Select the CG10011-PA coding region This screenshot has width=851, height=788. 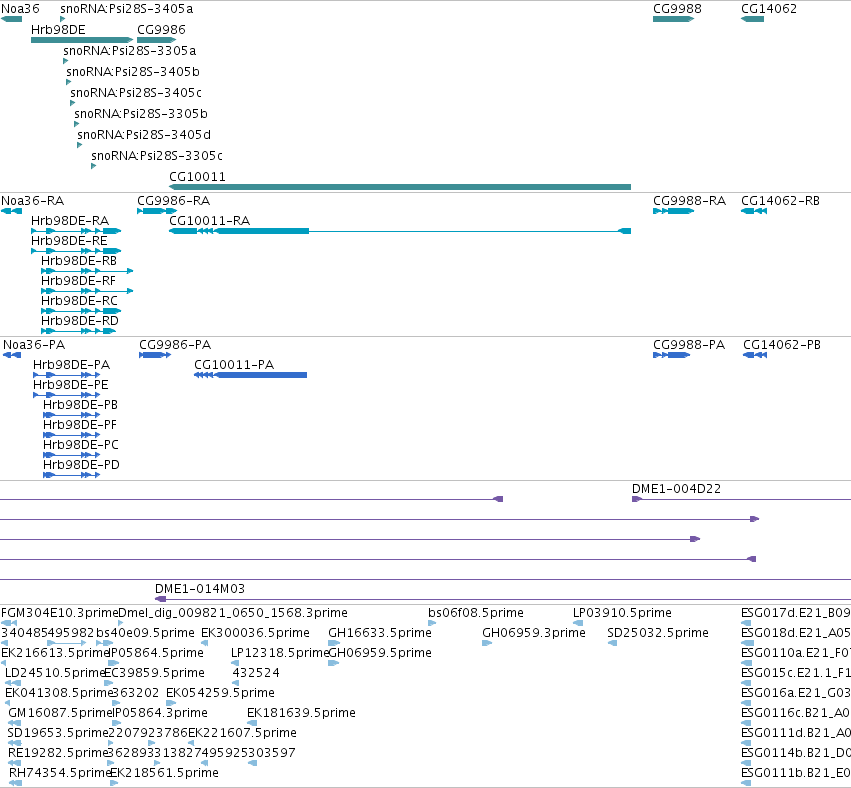(x=251, y=375)
